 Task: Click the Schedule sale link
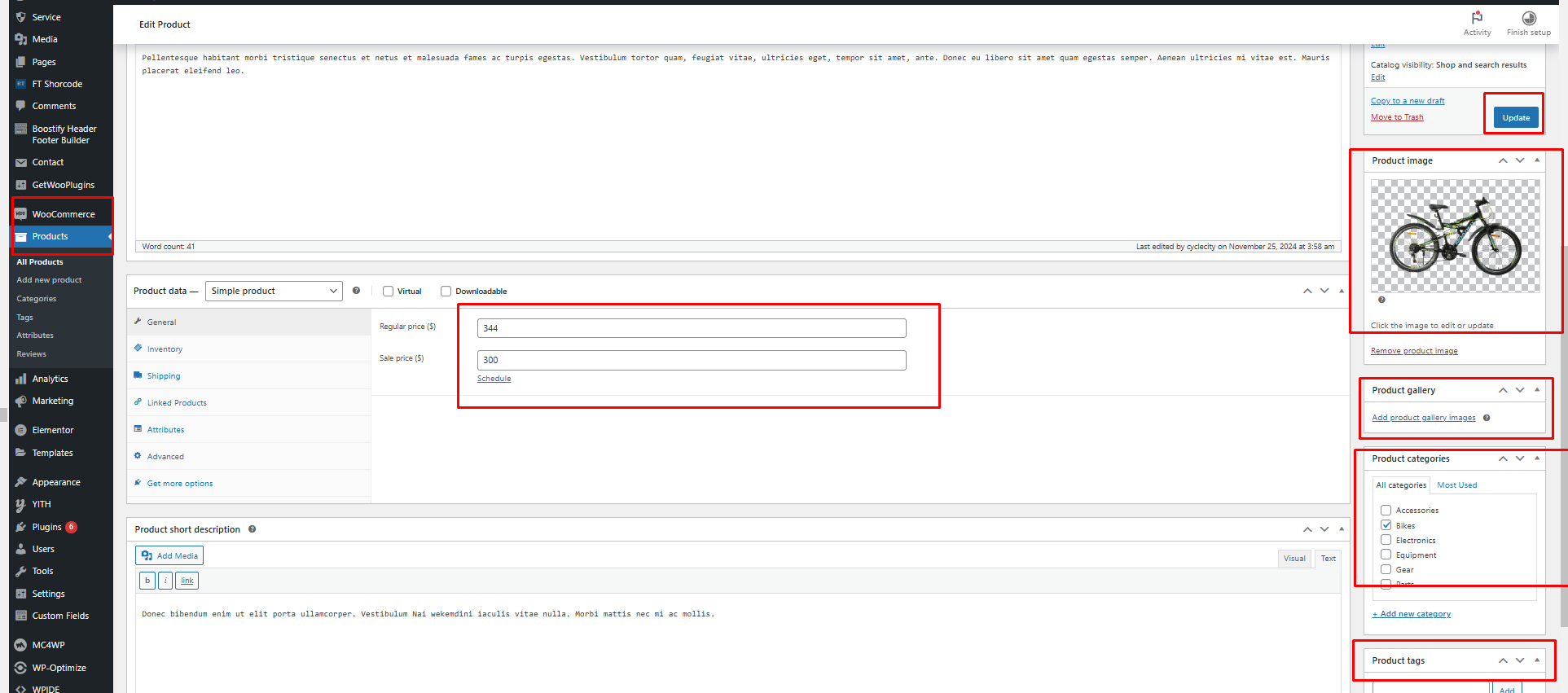point(494,379)
